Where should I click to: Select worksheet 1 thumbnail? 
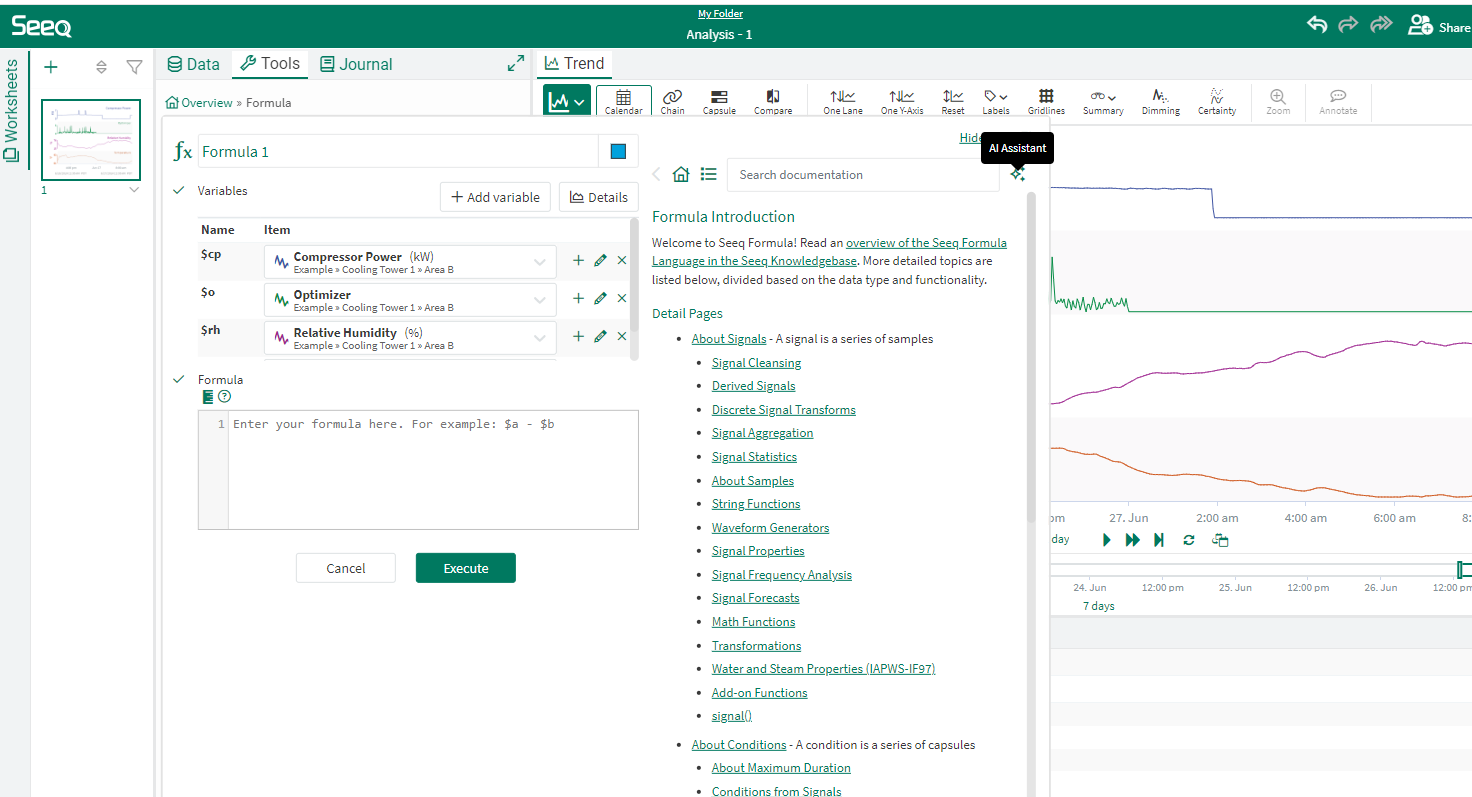[x=90, y=139]
